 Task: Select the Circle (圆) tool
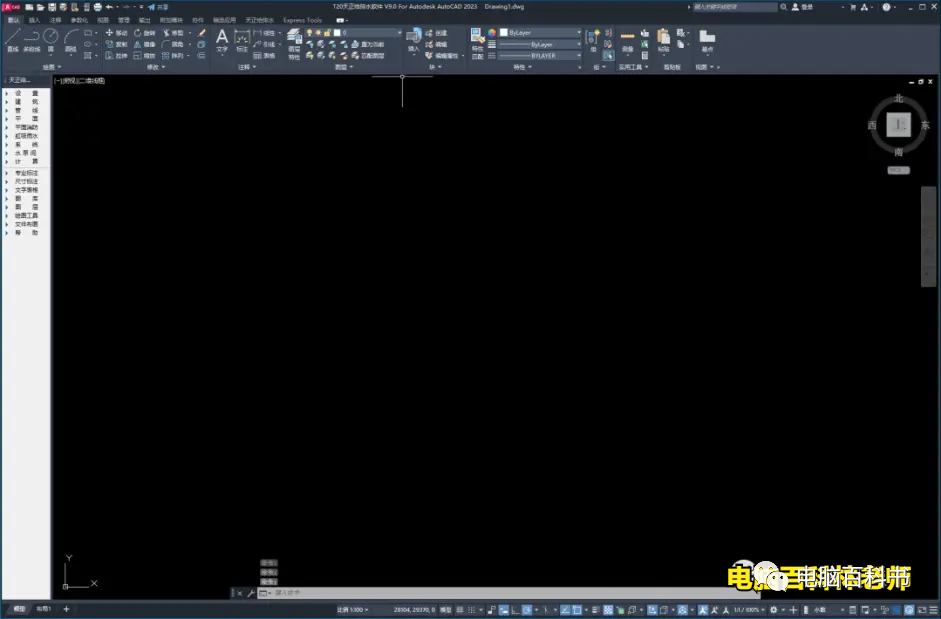pos(51,40)
